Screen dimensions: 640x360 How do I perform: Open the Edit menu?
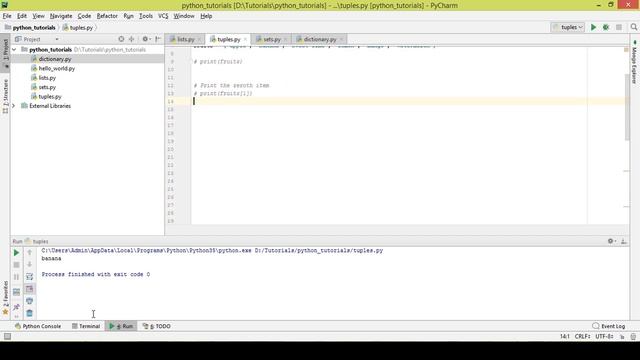(22, 16)
